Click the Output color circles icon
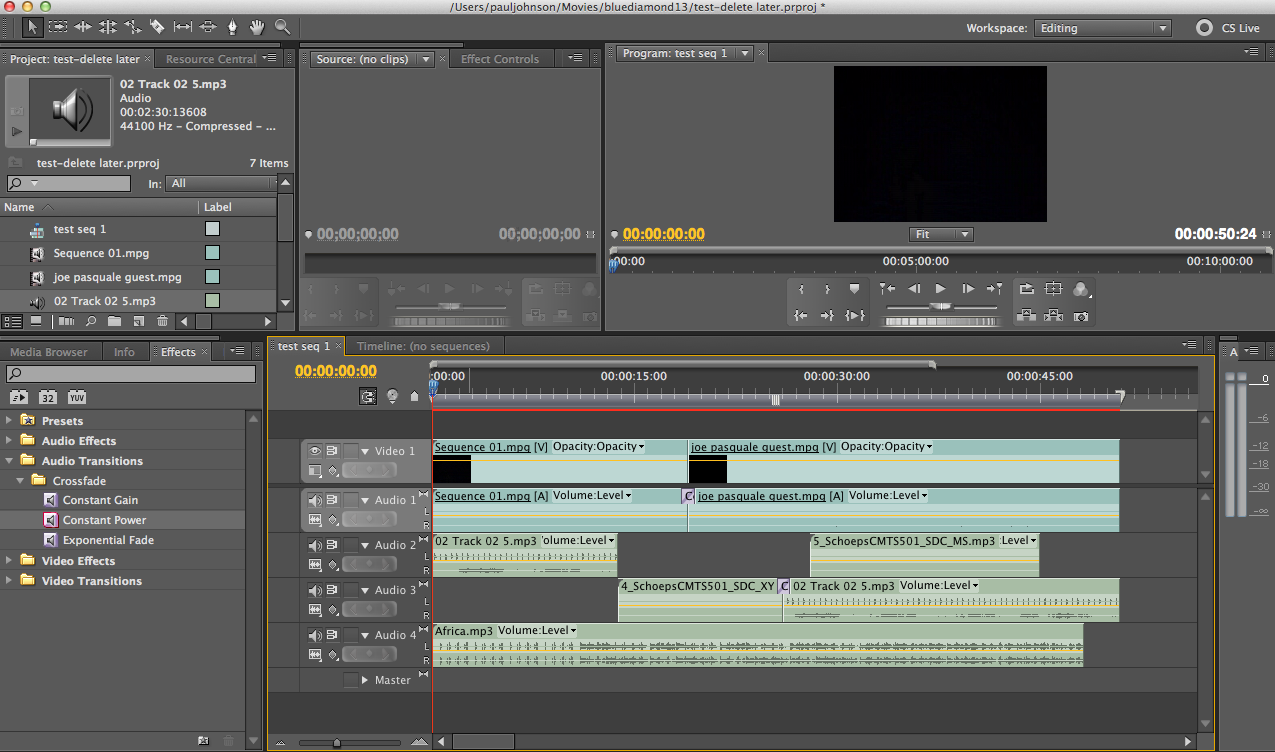Viewport: 1275px width, 752px height. (1081, 289)
